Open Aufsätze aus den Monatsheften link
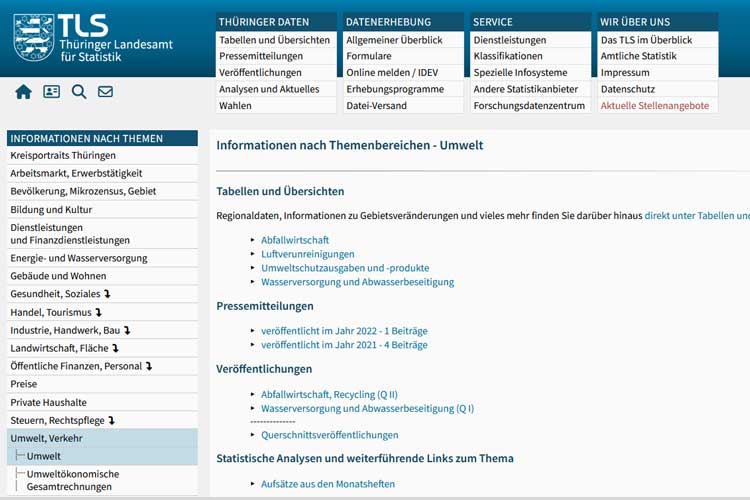This screenshot has height=500, width=750. (328, 484)
